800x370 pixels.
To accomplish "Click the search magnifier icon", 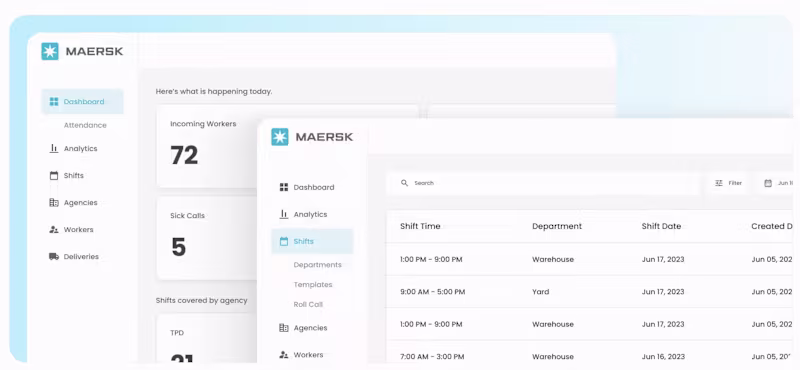I will [404, 183].
